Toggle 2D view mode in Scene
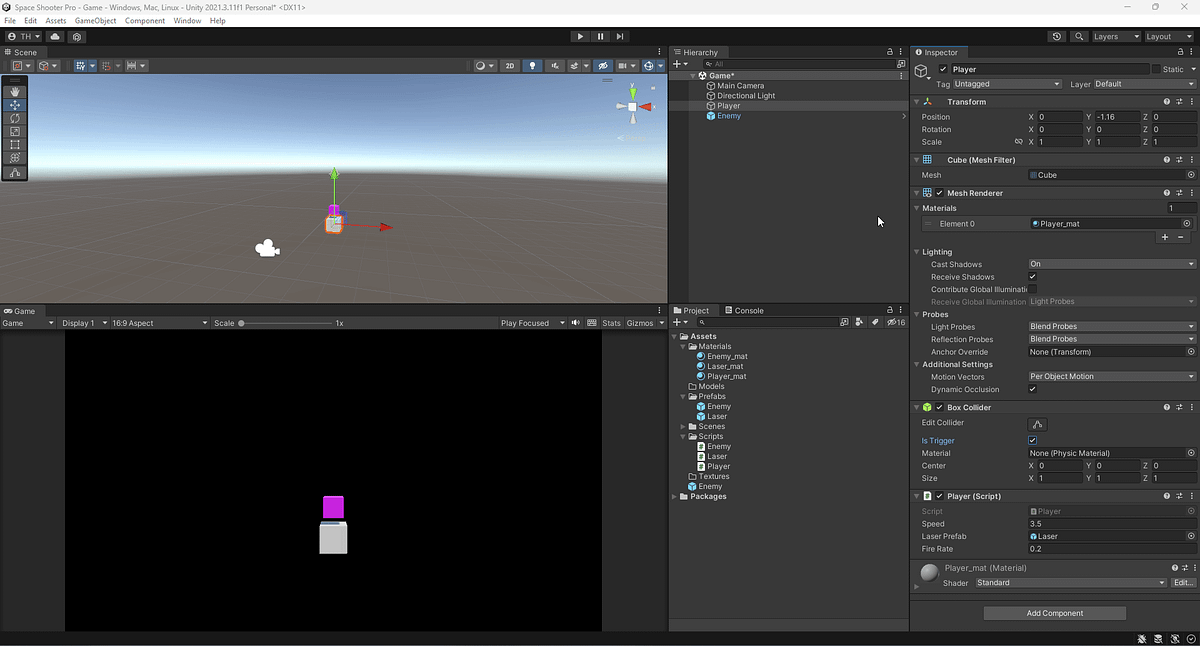The width and height of the screenshot is (1200, 646). pos(510,66)
